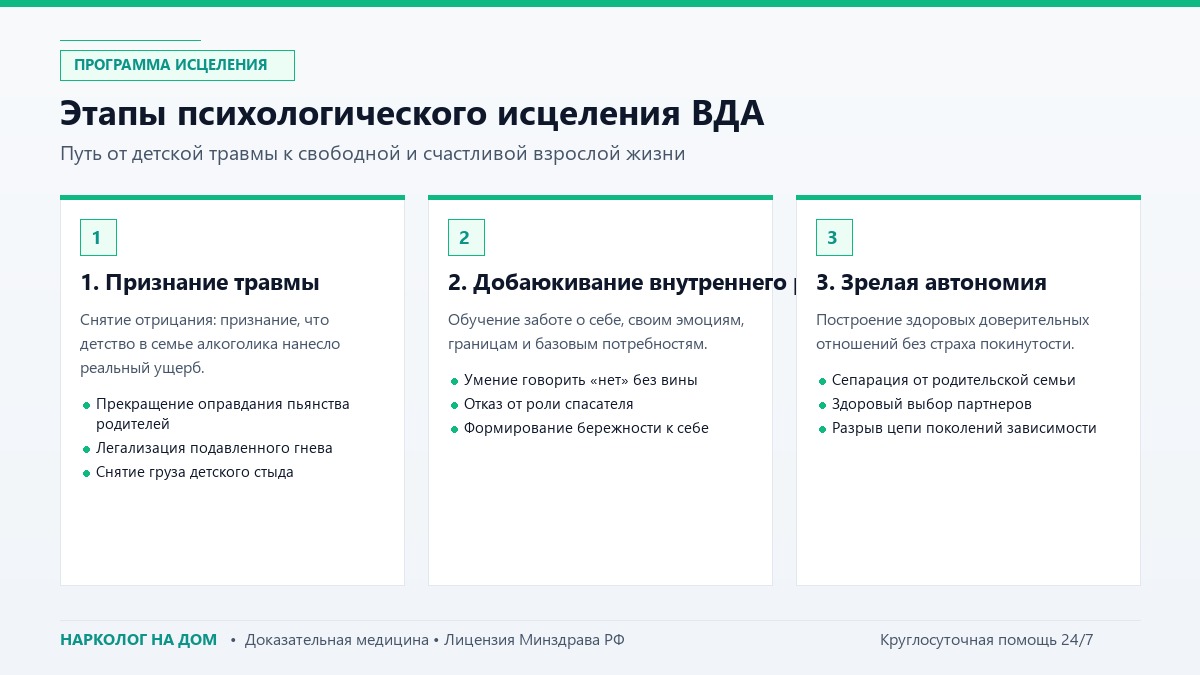The image size is (1200, 675).
Task: Click paragraph Обучение заботе о себе
Action: (597, 332)
